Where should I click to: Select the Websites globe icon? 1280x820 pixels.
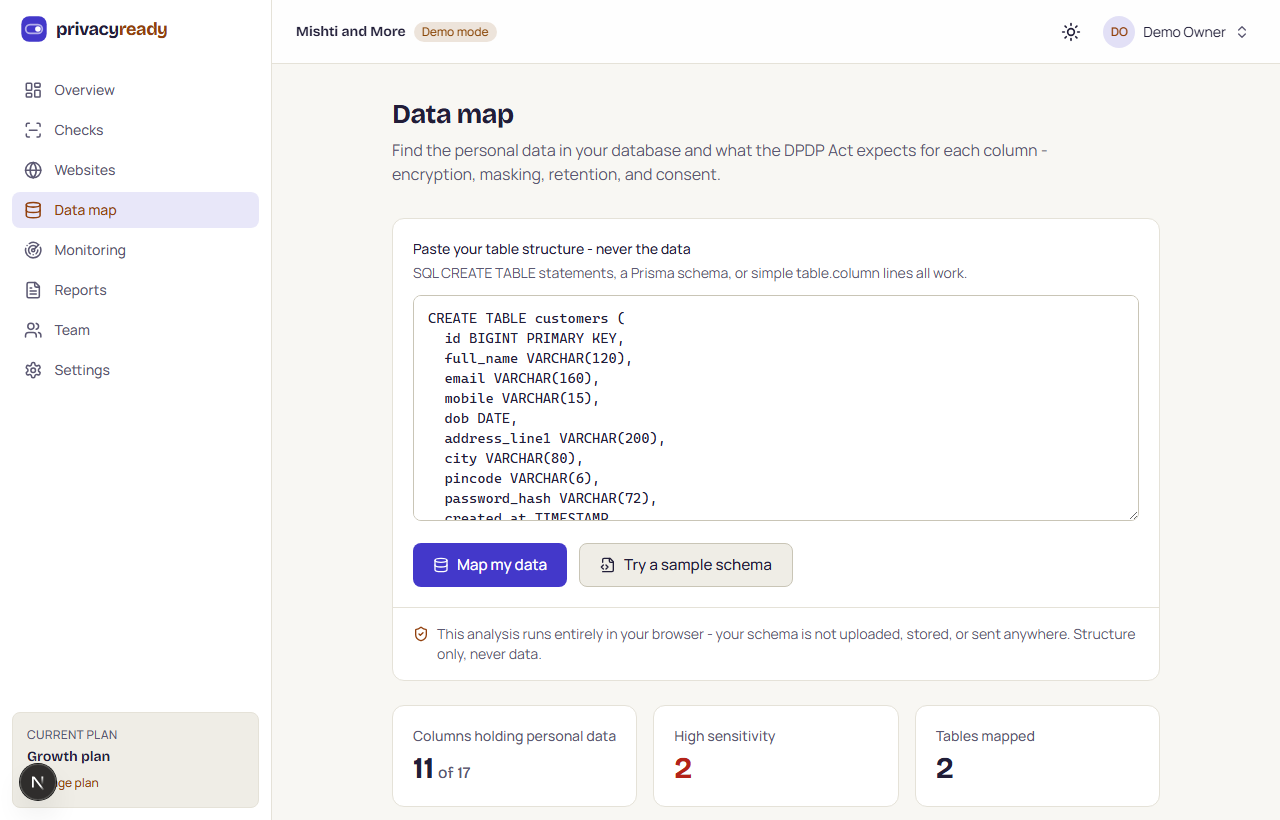click(33, 170)
